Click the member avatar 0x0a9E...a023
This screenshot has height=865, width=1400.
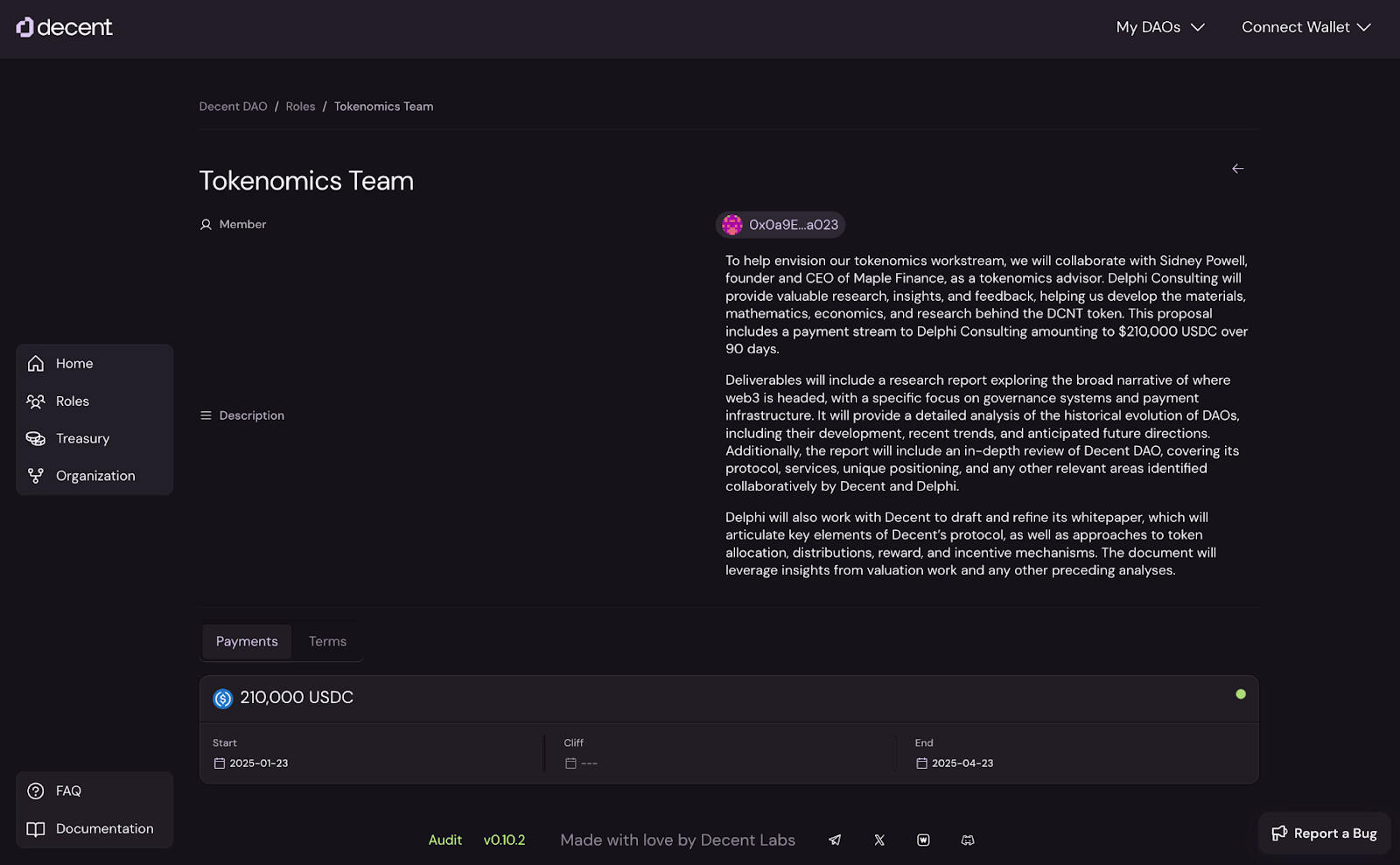(780, 225)
